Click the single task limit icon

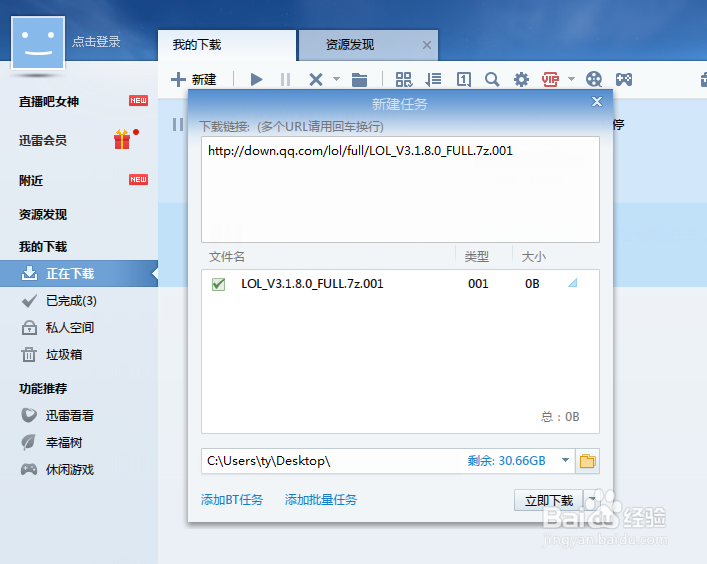pyautogui.click(x=464, y=80)
